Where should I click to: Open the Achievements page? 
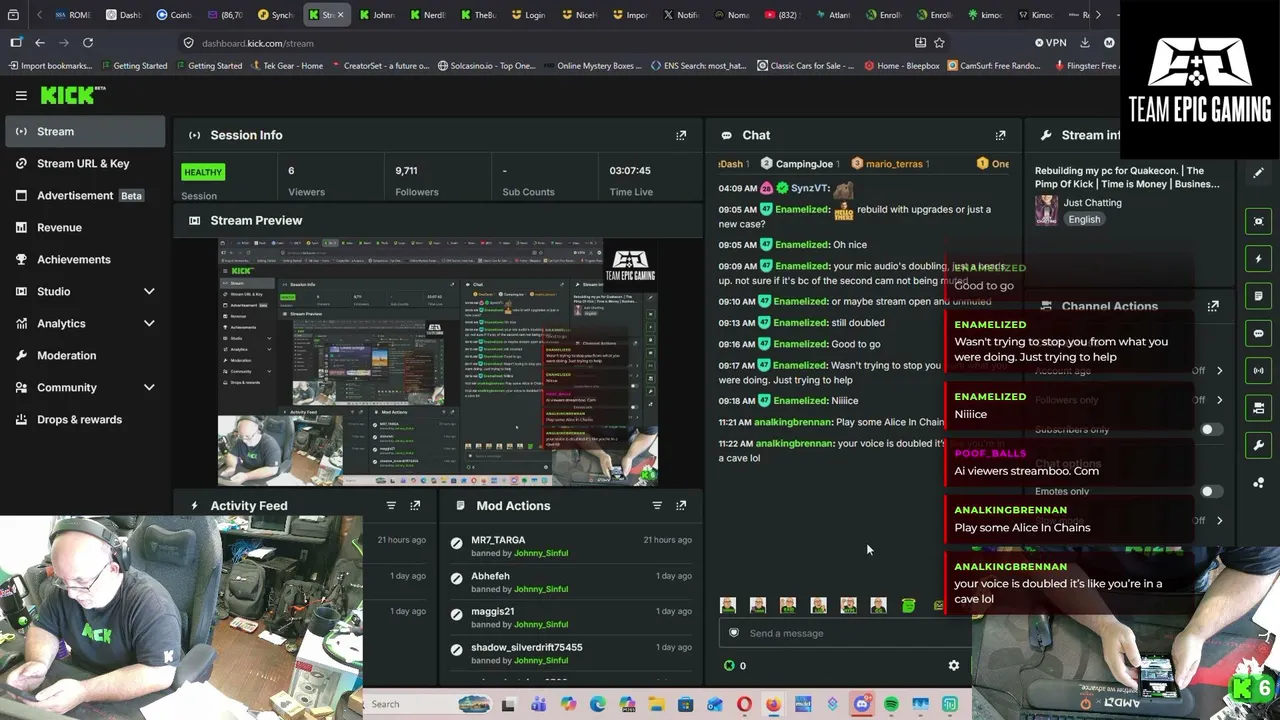tap(85, 259)
